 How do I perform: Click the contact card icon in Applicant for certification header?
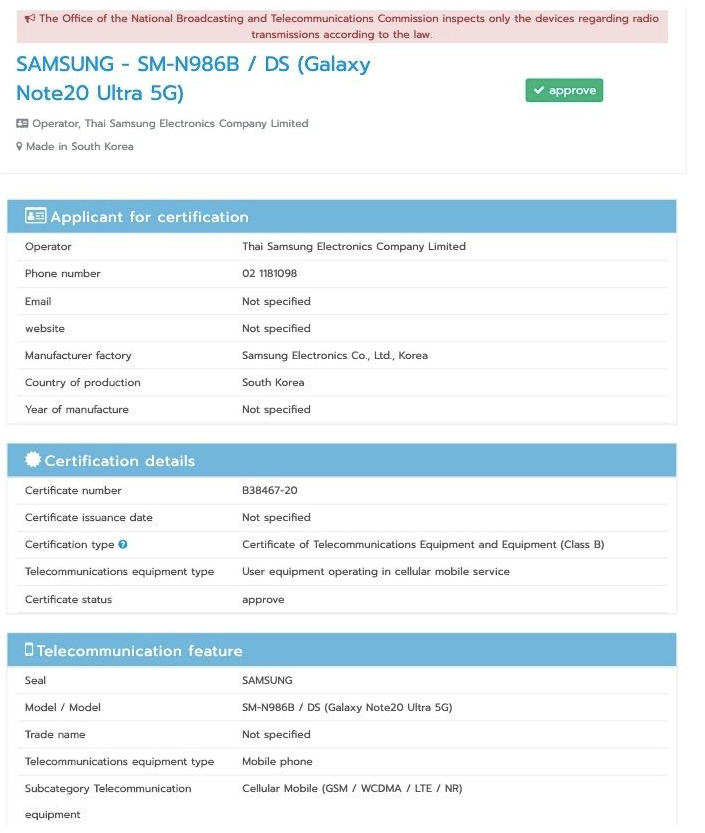tap(35, 216)
